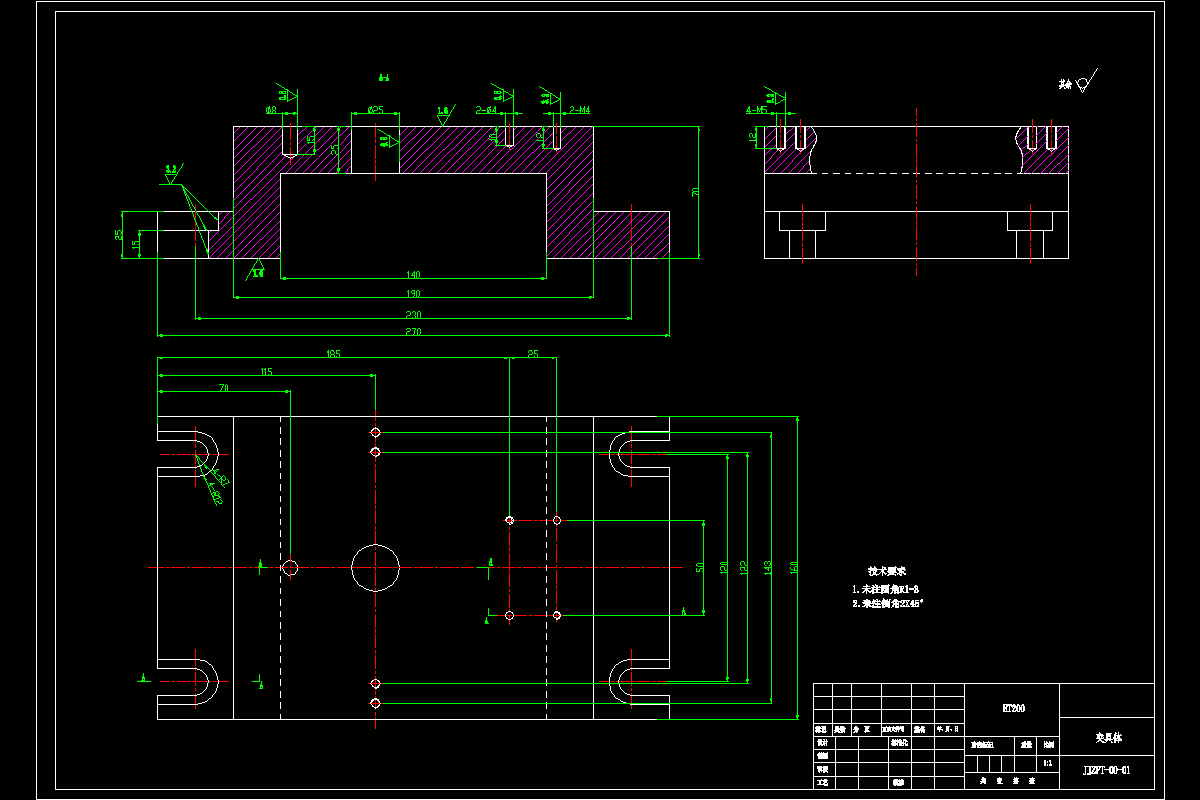Select the 140 dimension in section view
Viewport: 1200px width, 800px height.
413,274
